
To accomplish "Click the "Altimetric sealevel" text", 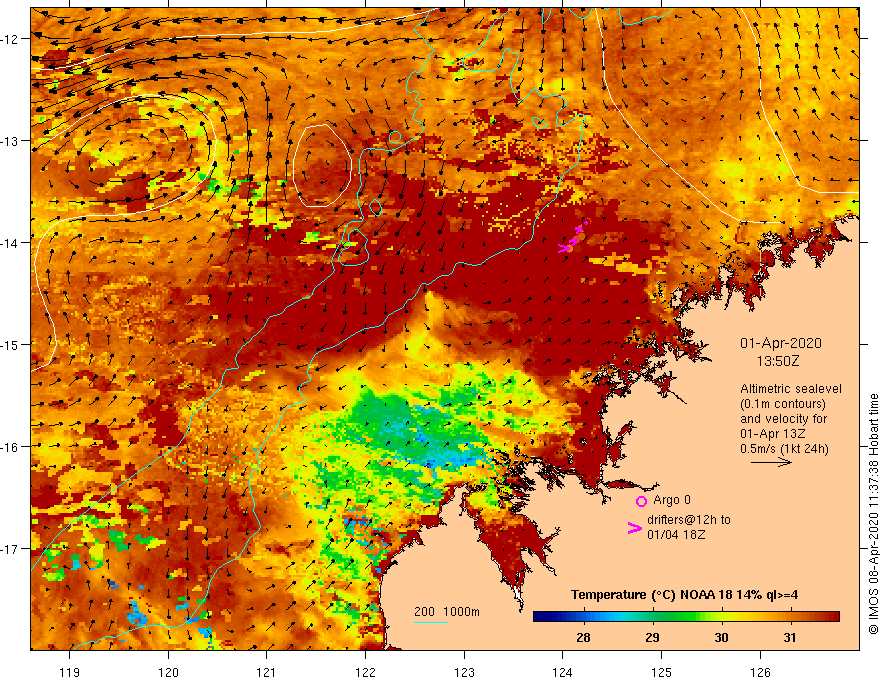I will point(791,388).
